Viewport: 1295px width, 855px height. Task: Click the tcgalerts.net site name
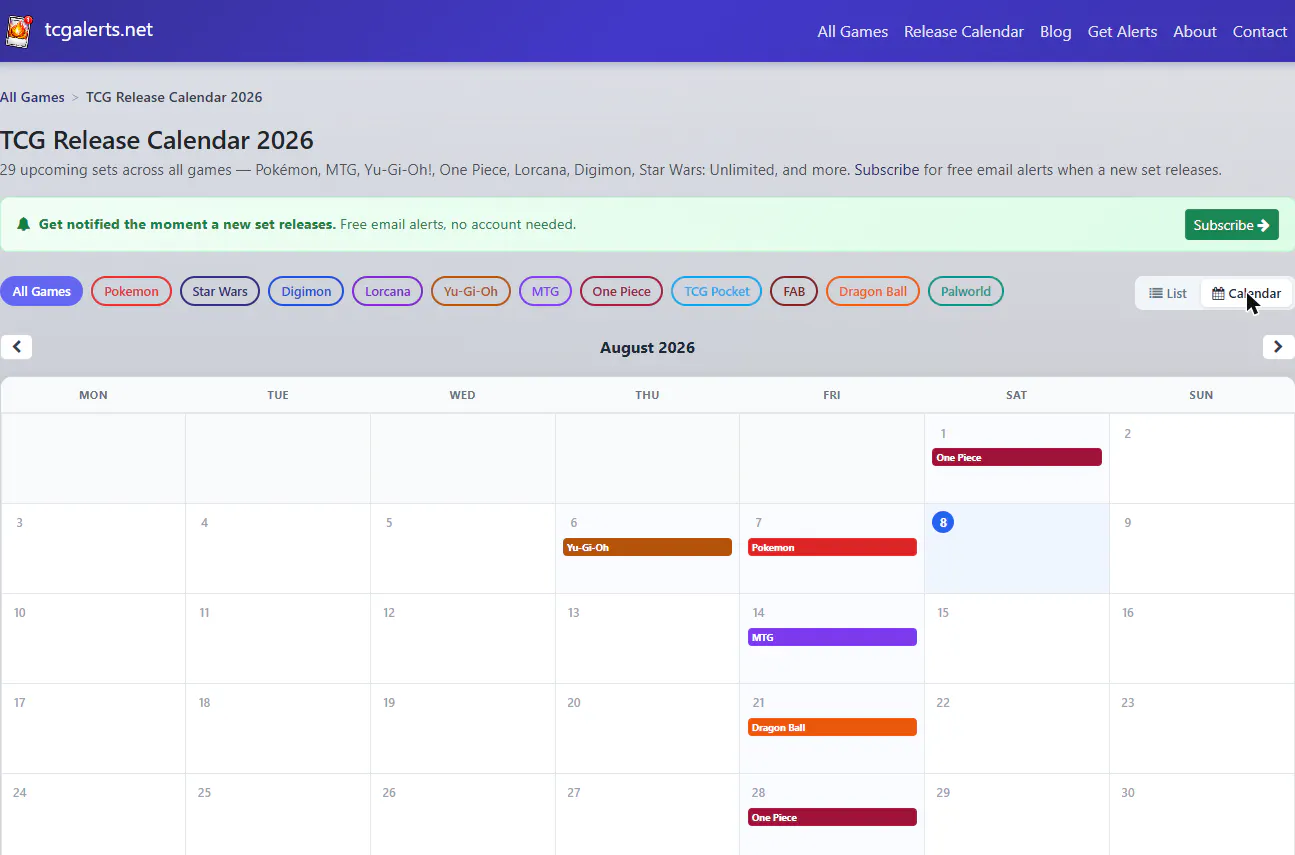click(99, 30)
